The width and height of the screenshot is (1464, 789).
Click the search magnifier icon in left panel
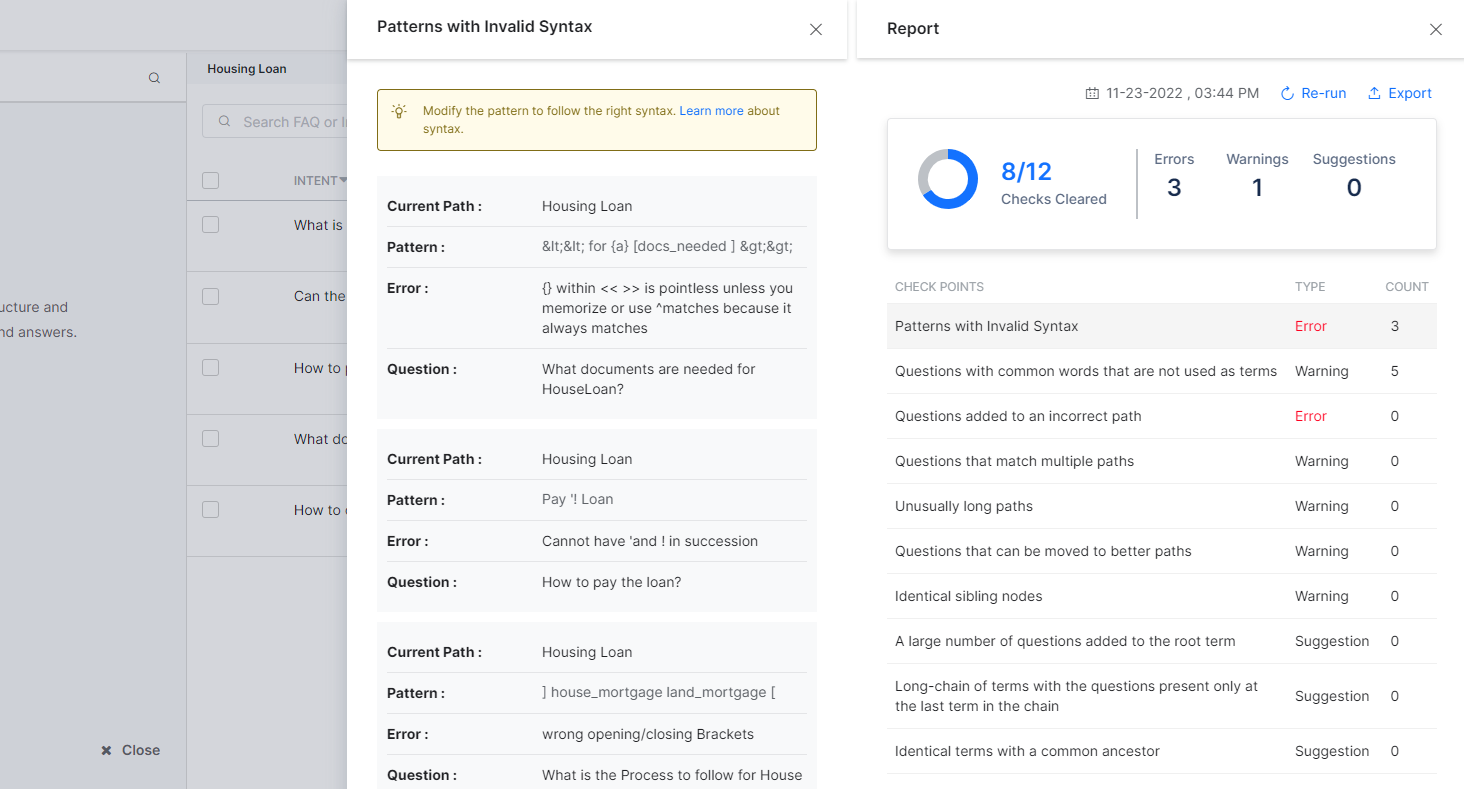[154, 78]
